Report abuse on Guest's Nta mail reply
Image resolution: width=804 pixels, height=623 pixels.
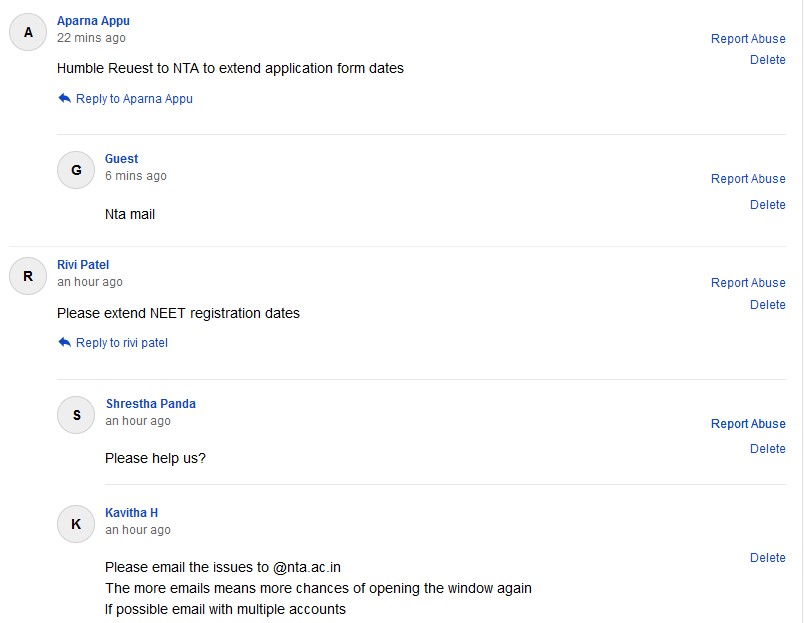748,179
